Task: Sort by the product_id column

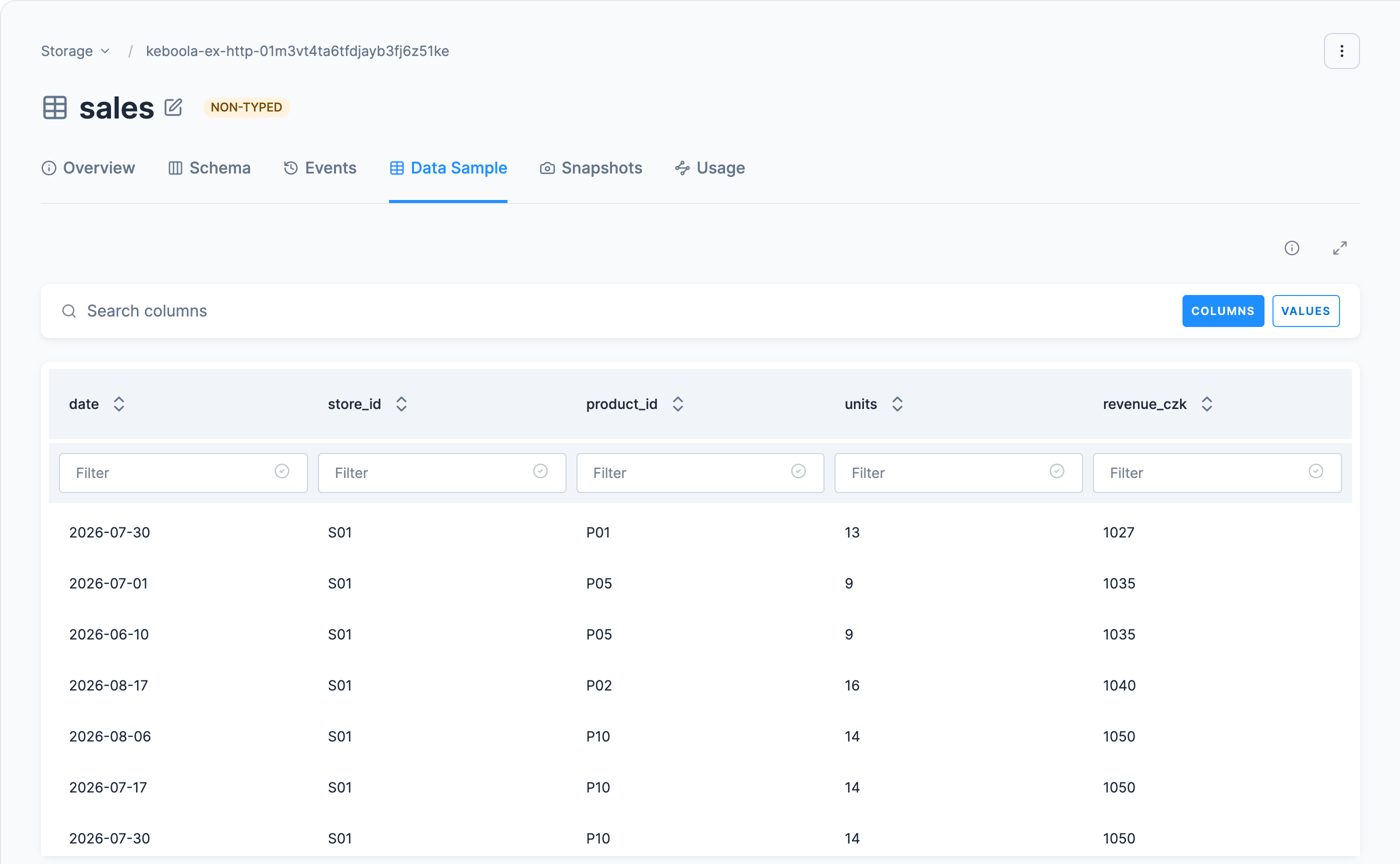Action: pos(677,404)
